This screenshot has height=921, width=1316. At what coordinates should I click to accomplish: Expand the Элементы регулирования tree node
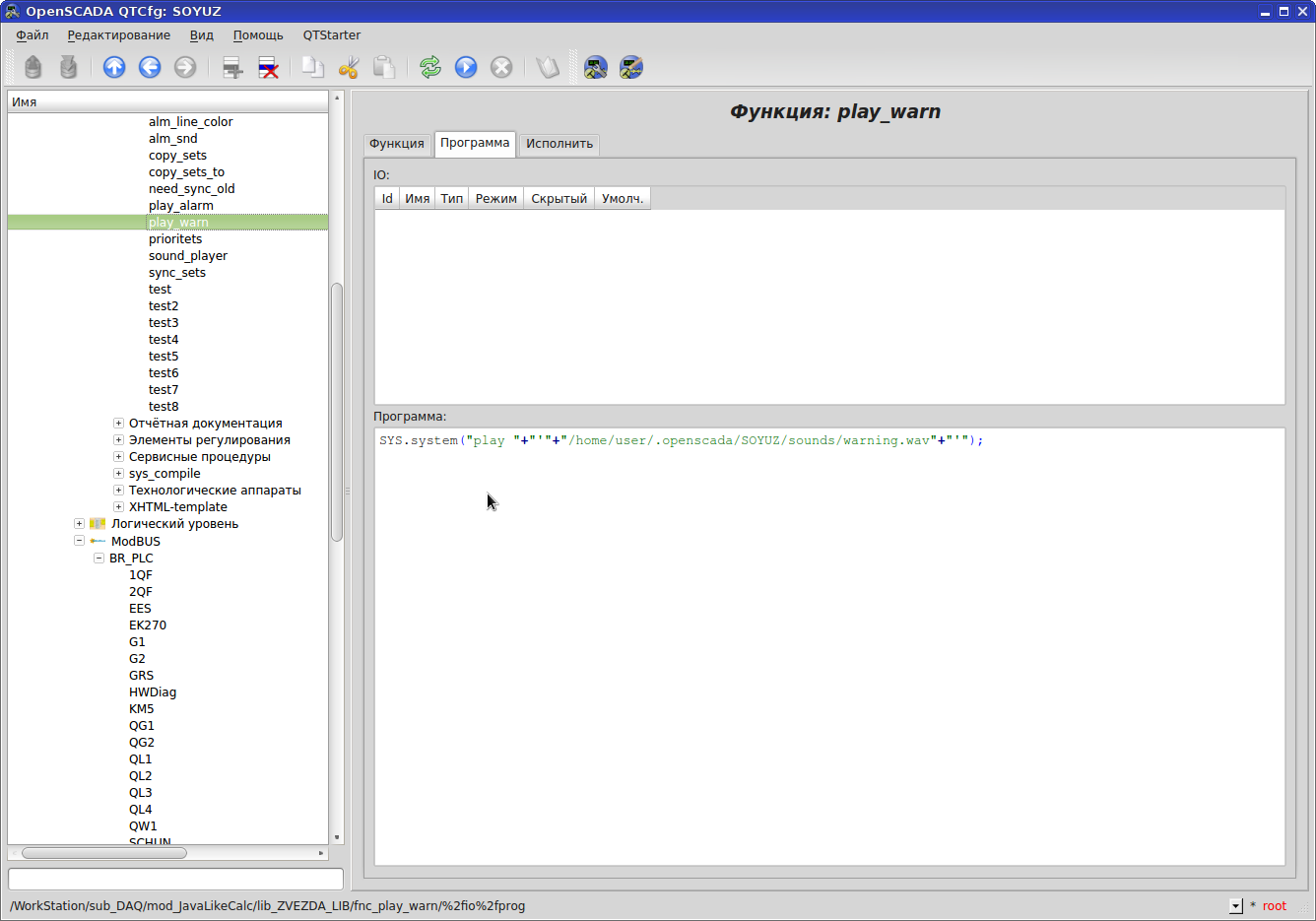pos(118,440)
